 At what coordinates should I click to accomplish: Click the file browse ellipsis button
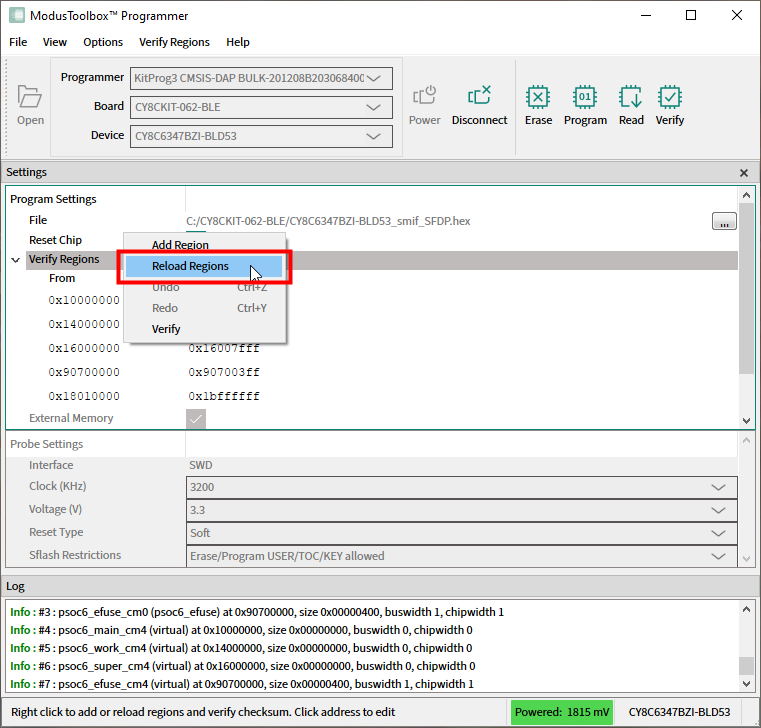click(x=724, y=222)
